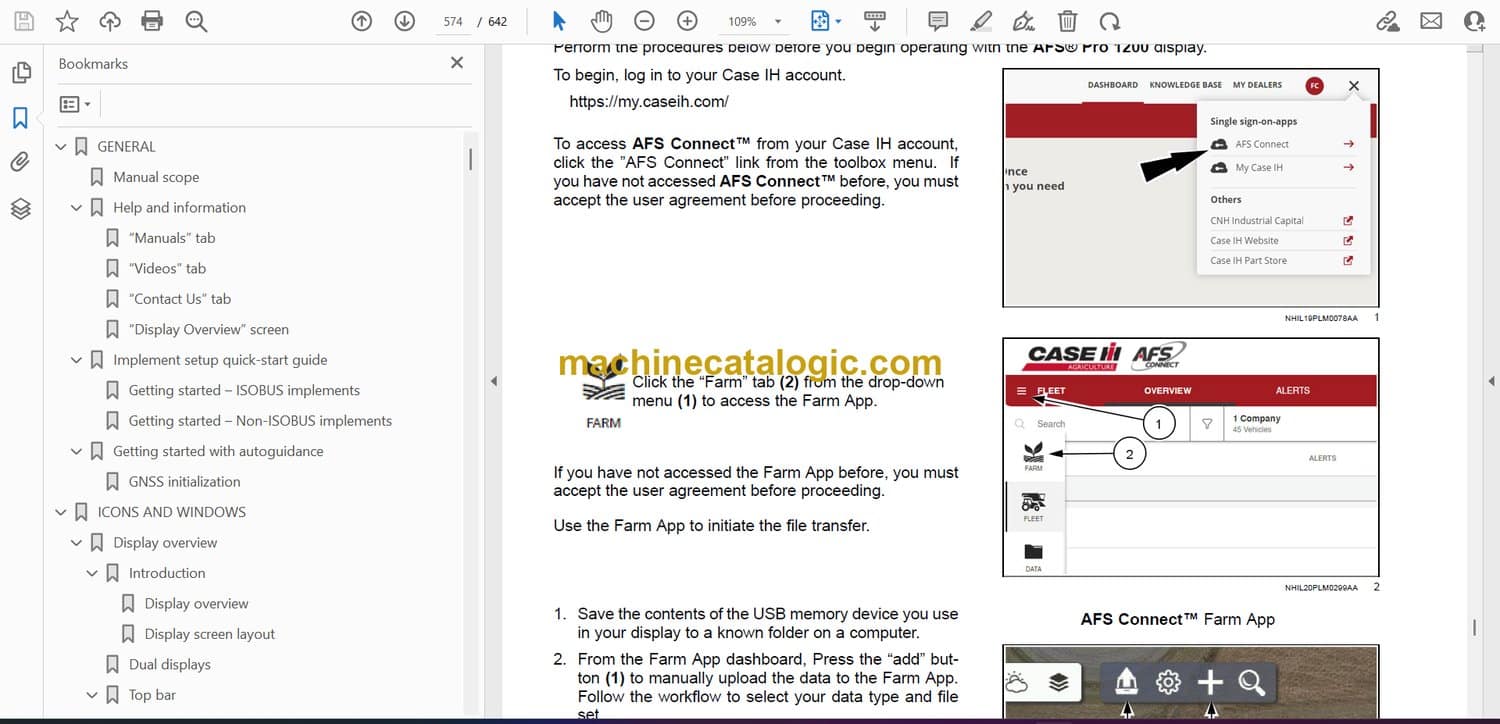Collapse the GENERAL bookmark section
Image resolution: width=1500 pixels, height=724 pixels.
tap(61, 147)
